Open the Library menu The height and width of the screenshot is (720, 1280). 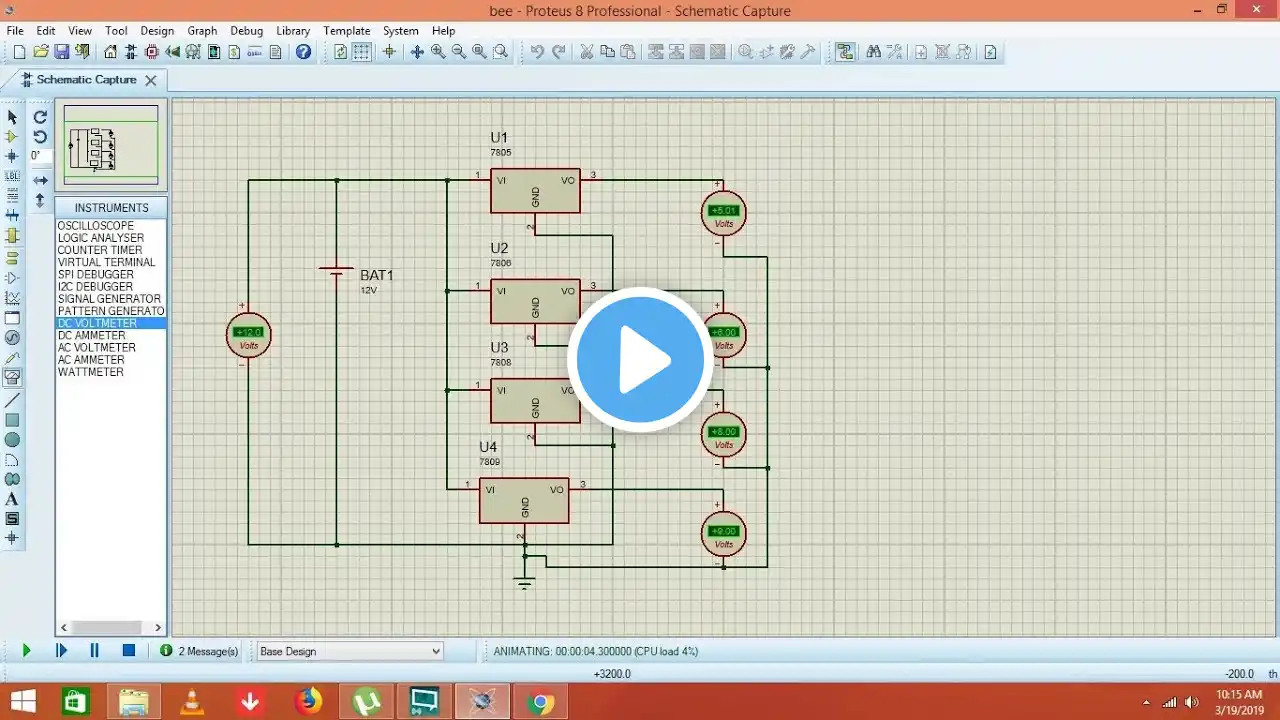coord(292,31)
